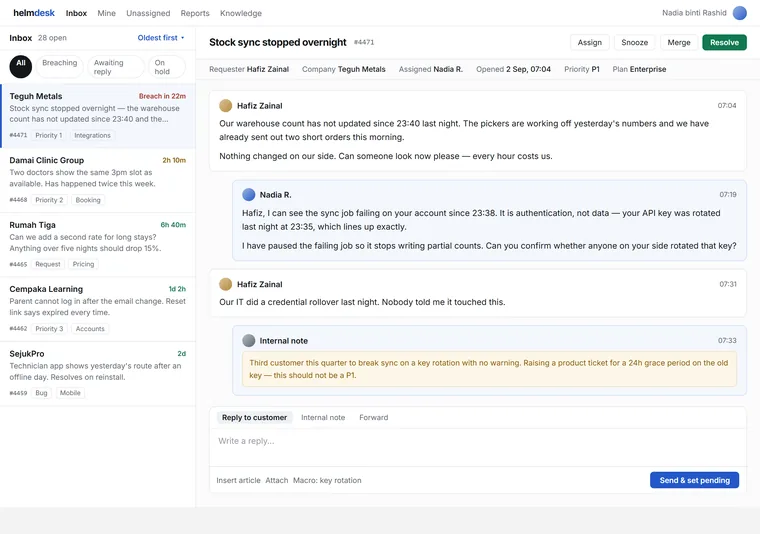Screen dimensions: 760x534
Task: Click the Request tag on Rumah Tiga
Action: [48, 264]
